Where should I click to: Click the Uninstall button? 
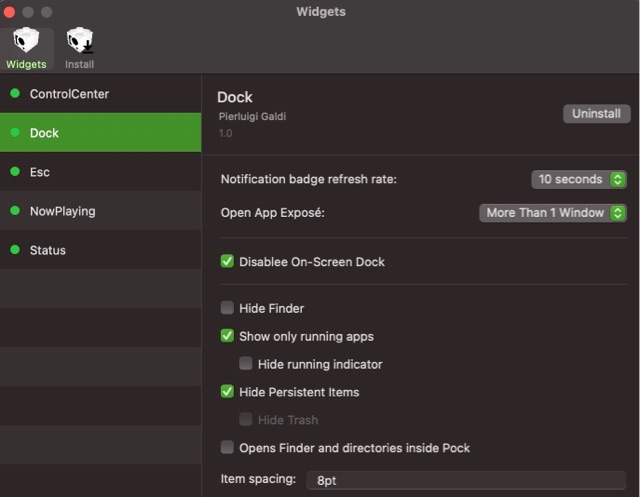(x=596, y=114)
